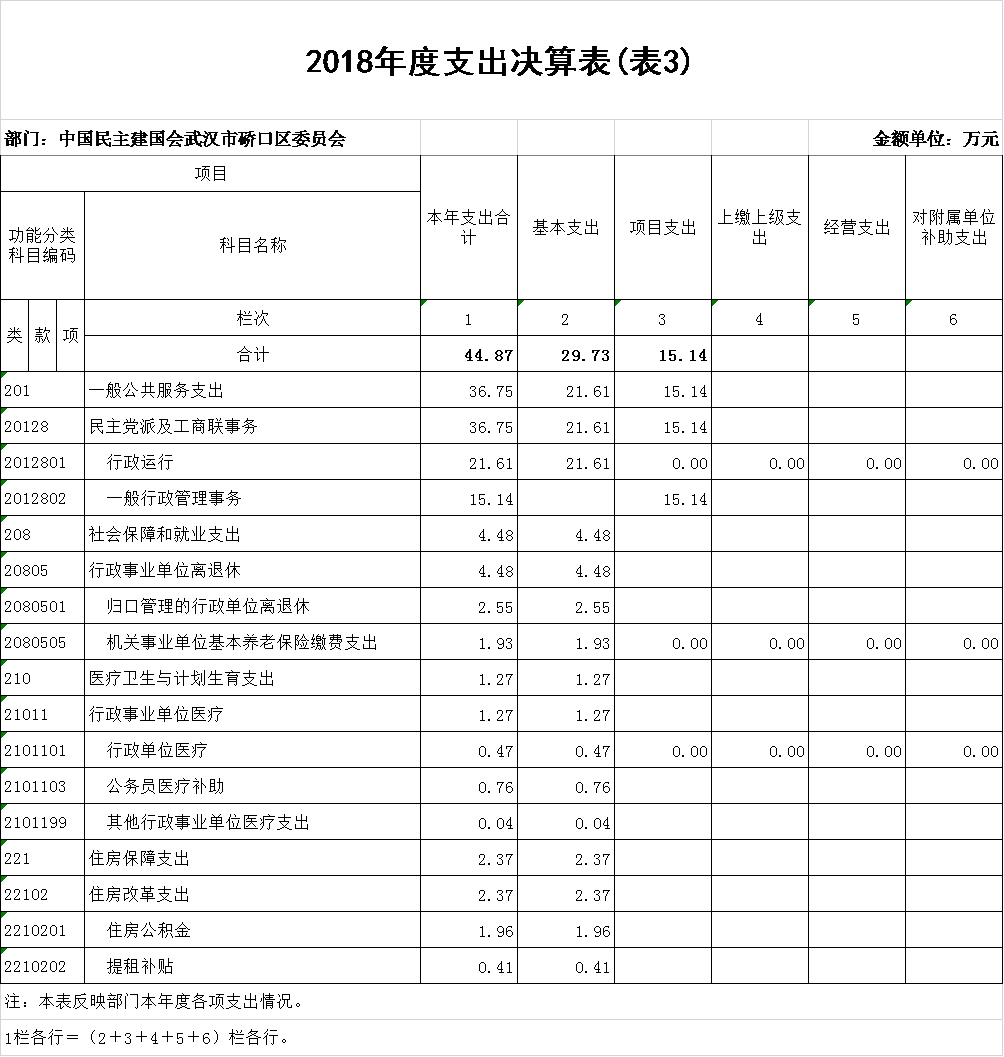The image size is (1004, 1057).
Task: Select code cell 2080501
Action: pyautogui.click(x=42, y=607)
